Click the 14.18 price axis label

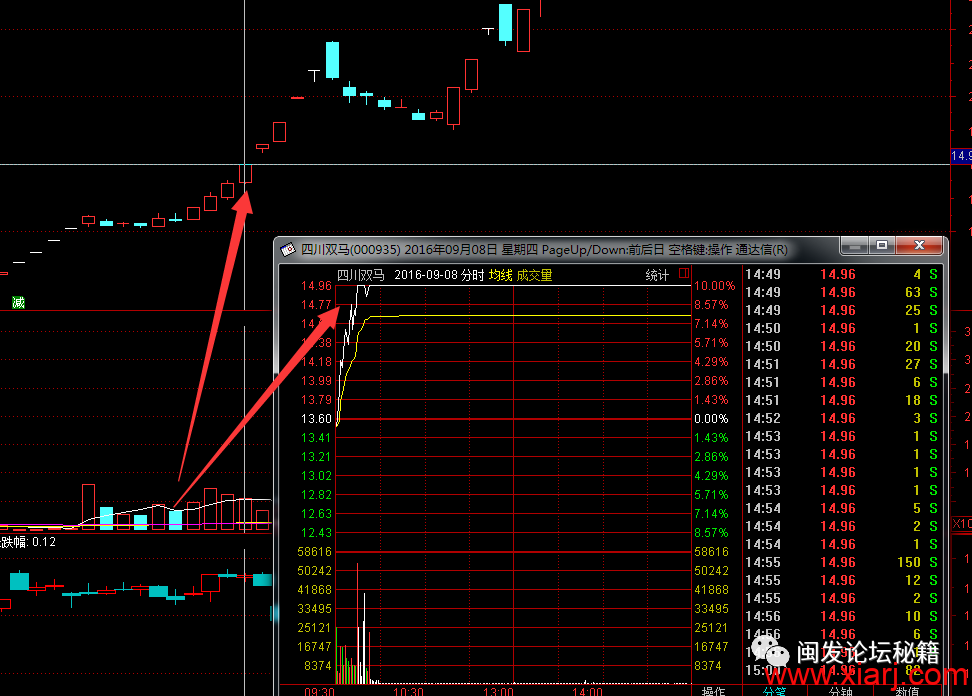tap(316, 362)
